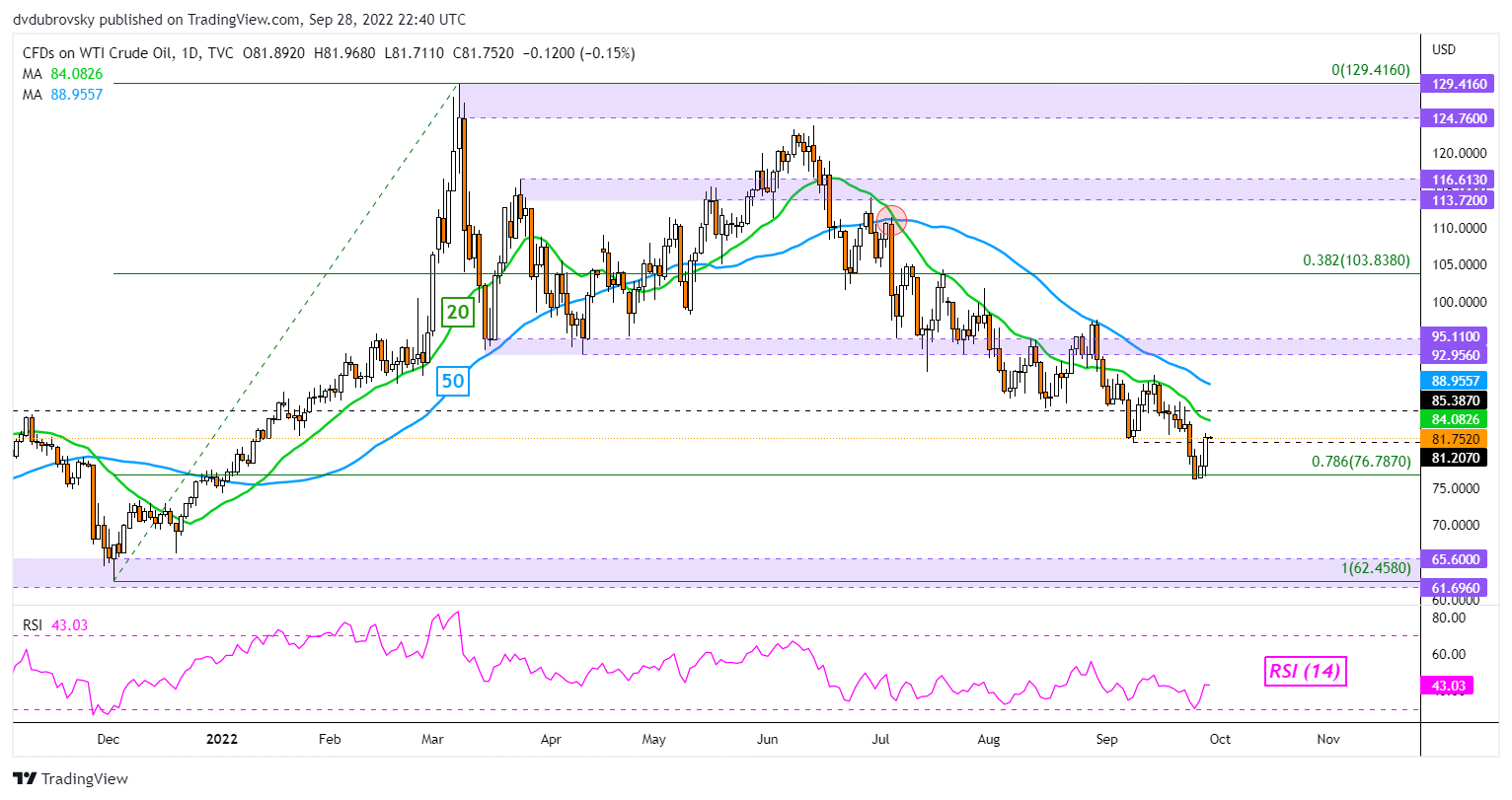Click the '0.786(76.7870)' Fibonacci level label
This screenshot has width=1512, height=800.
pyautogui.click(x=1361, y=461)
